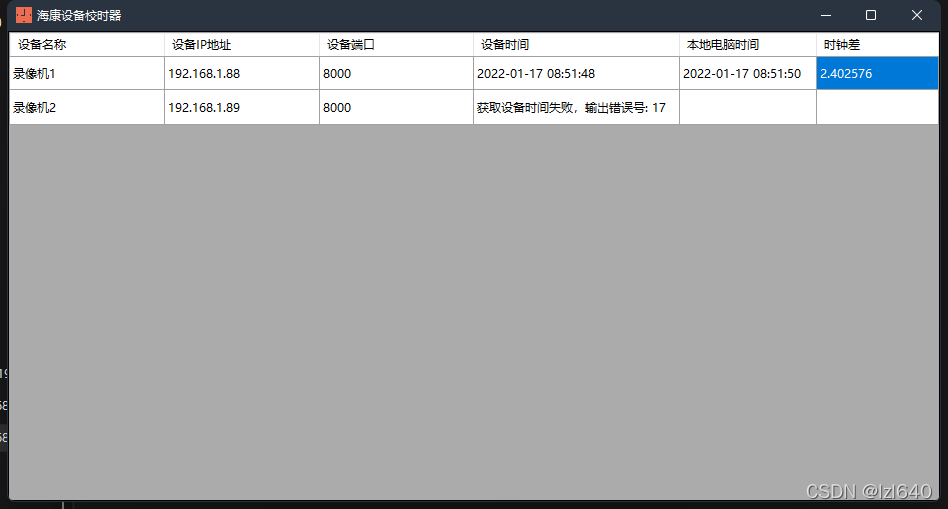Click IP address cell 192.168.1.89
Viewport: 948px width, 509px height.
coord(242,108)
